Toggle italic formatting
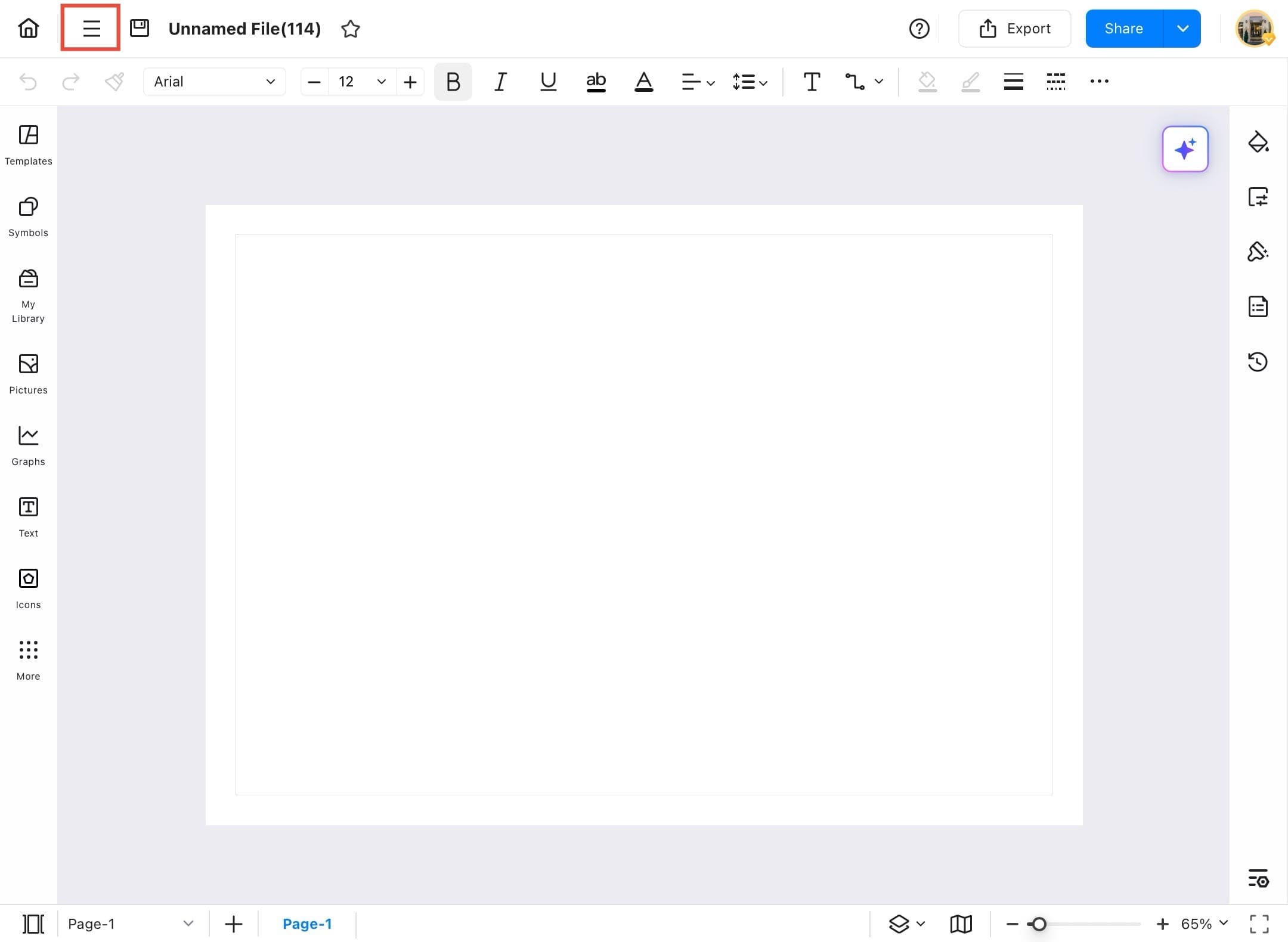 [x=500, y=82]
